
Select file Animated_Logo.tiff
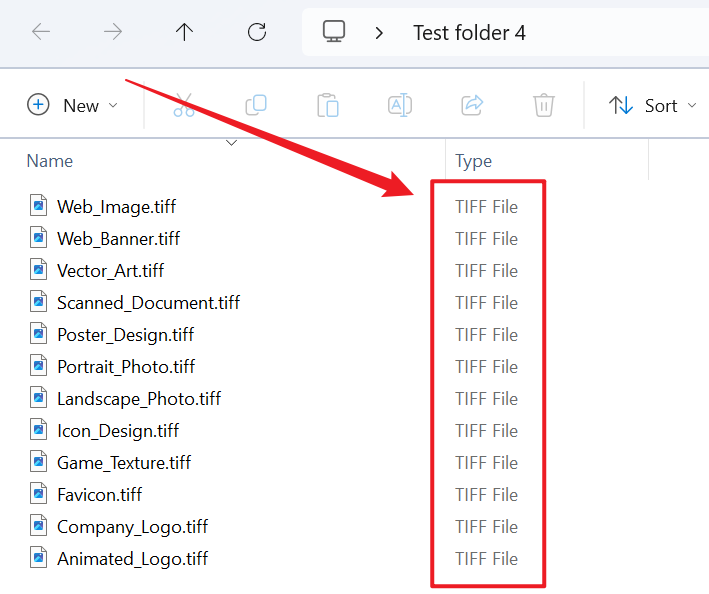pyautogui.click(x=132, y=559)
